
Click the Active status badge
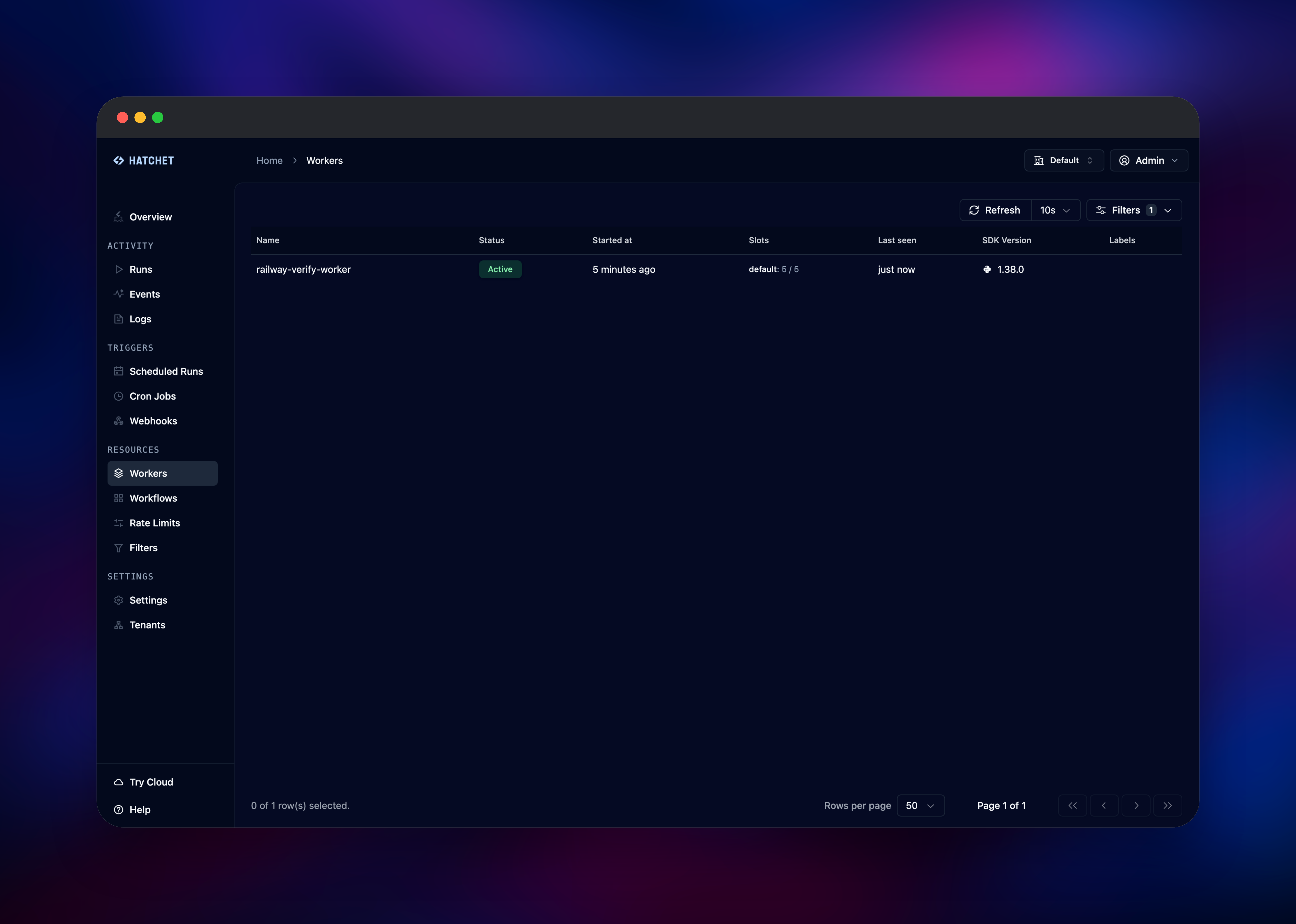(x=500, y=270)
